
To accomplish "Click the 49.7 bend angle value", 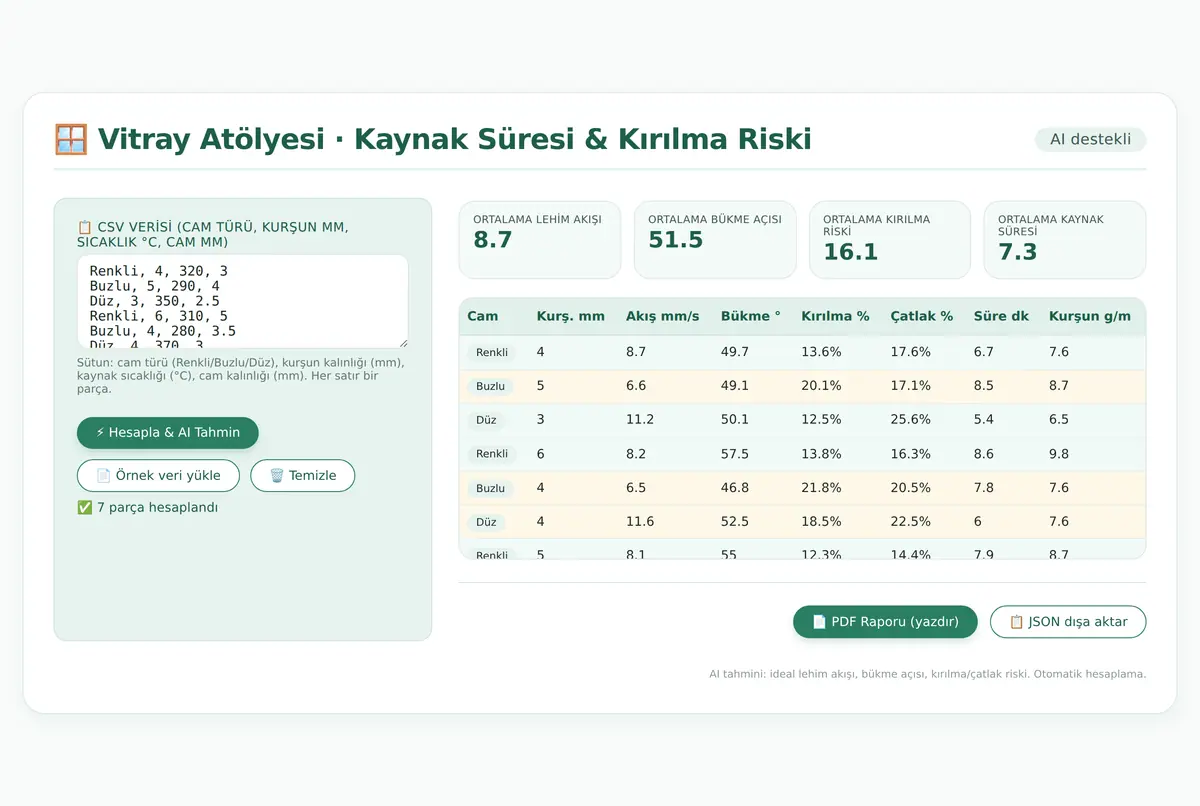I will [x=735, y=352].
